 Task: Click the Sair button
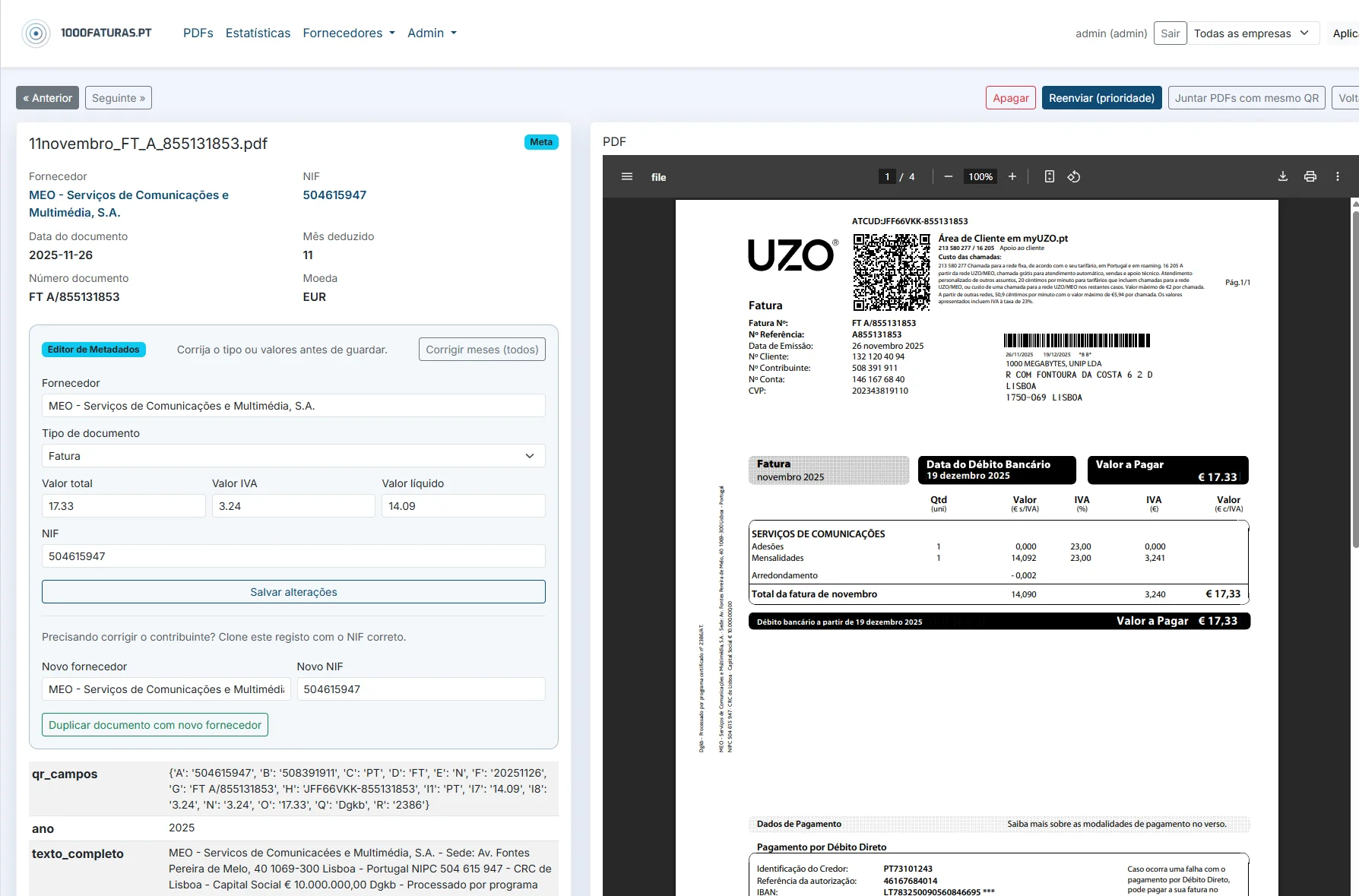pos(1171,33)
